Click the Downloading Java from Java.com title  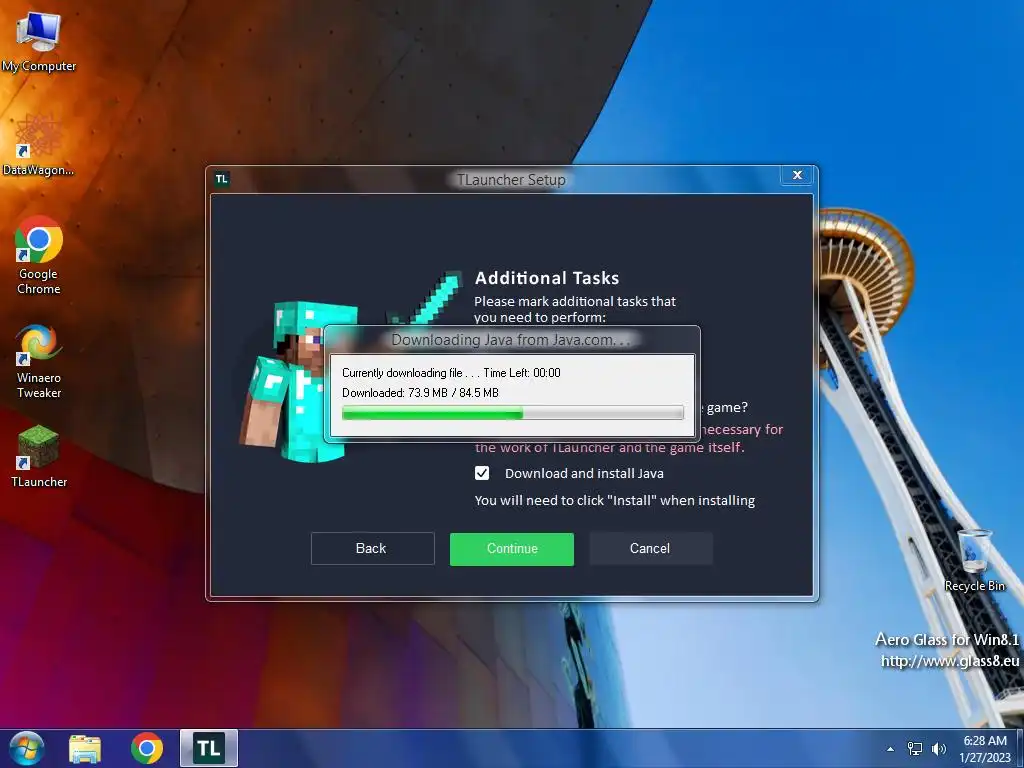(x=510, y=340)
